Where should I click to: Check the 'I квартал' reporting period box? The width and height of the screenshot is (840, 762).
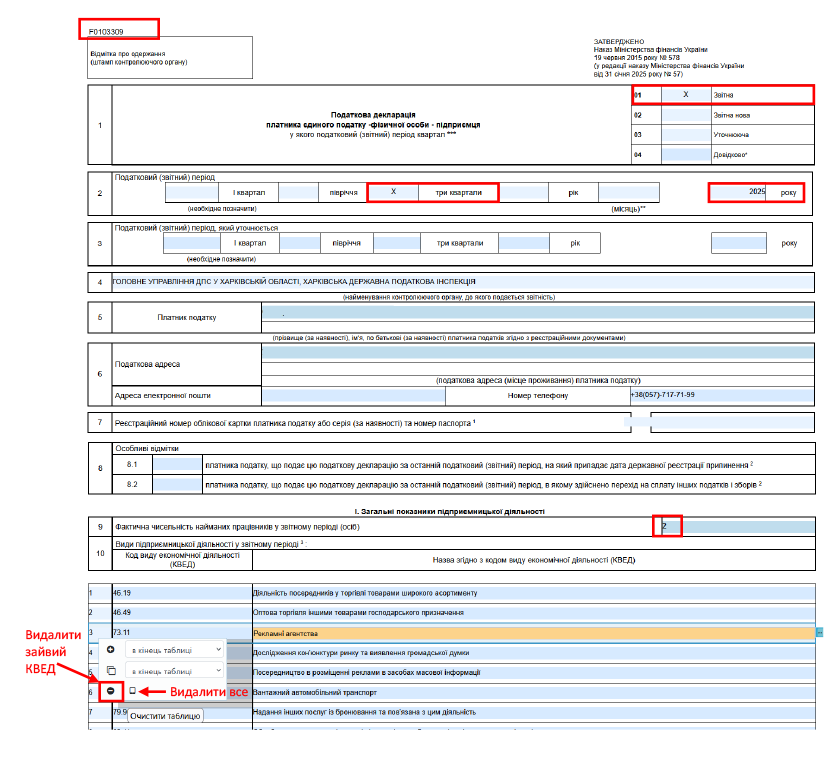click(x=192, y=192)
